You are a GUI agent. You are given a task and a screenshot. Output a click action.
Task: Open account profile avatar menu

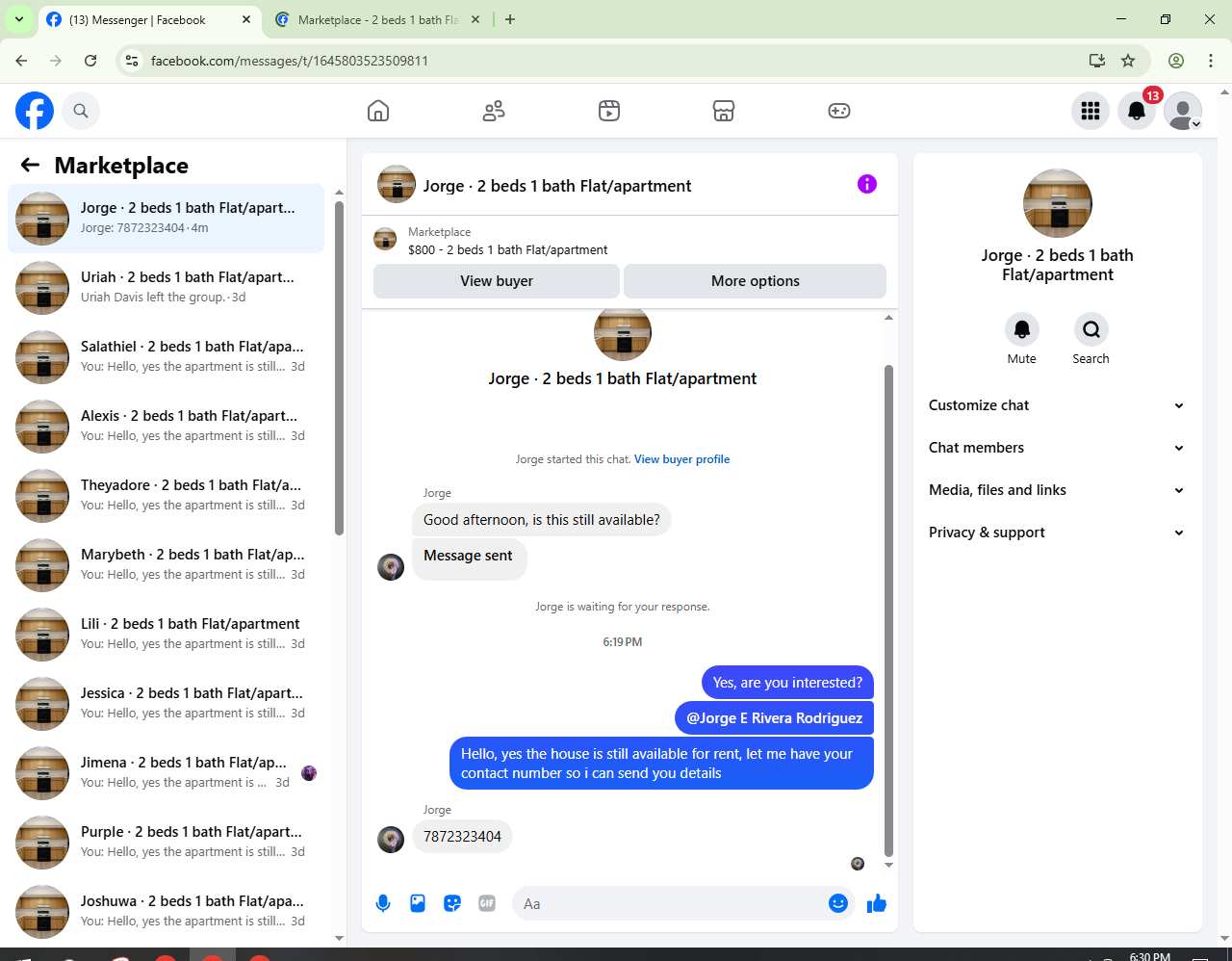point(1183,111)
